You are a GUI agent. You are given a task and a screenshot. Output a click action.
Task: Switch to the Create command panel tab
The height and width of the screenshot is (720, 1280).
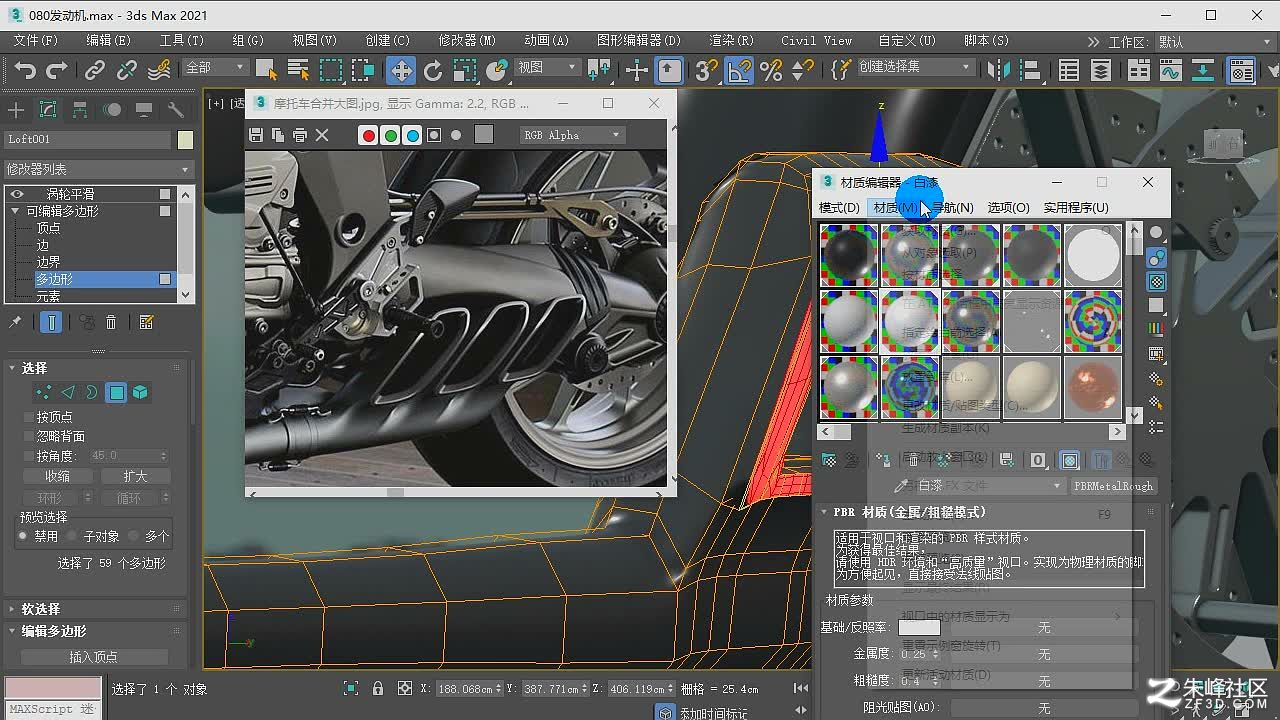[16, 110]
